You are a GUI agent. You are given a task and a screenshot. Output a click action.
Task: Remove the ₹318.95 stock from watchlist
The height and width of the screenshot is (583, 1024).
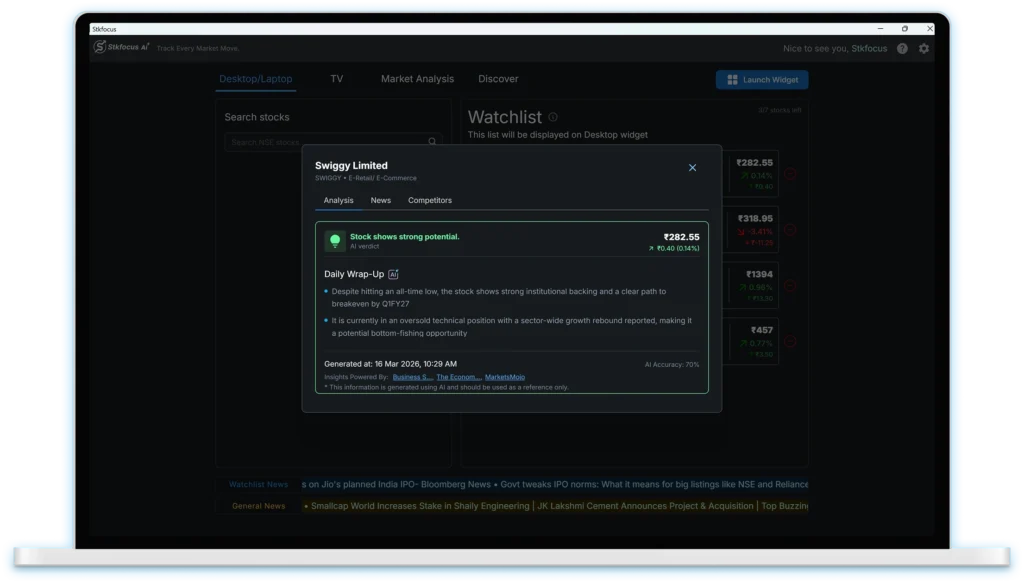(x=790, y=229)
